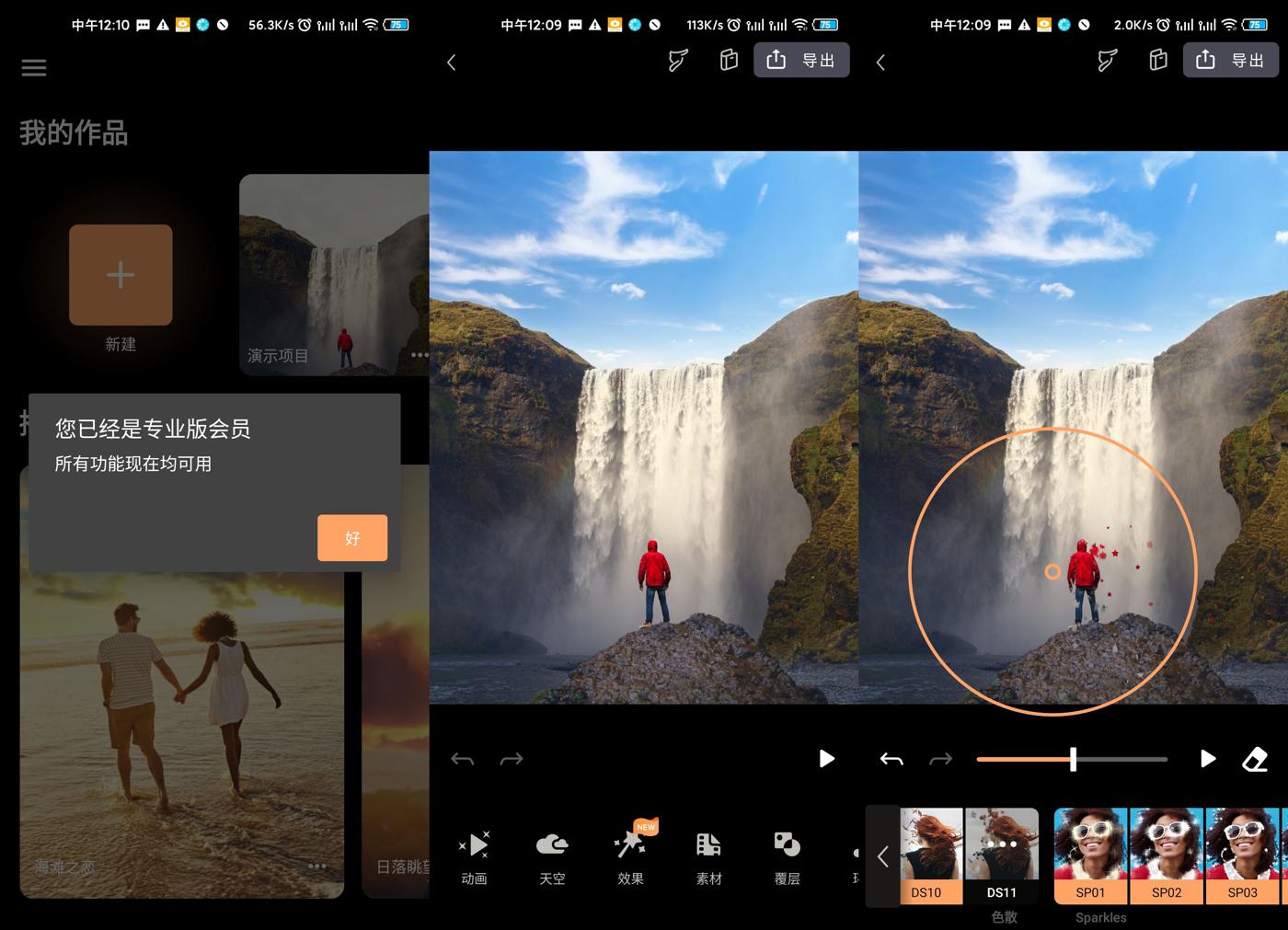
Task: Tap the three-dot menu on 演示项目 thumbnail
Action: [420, 354]
